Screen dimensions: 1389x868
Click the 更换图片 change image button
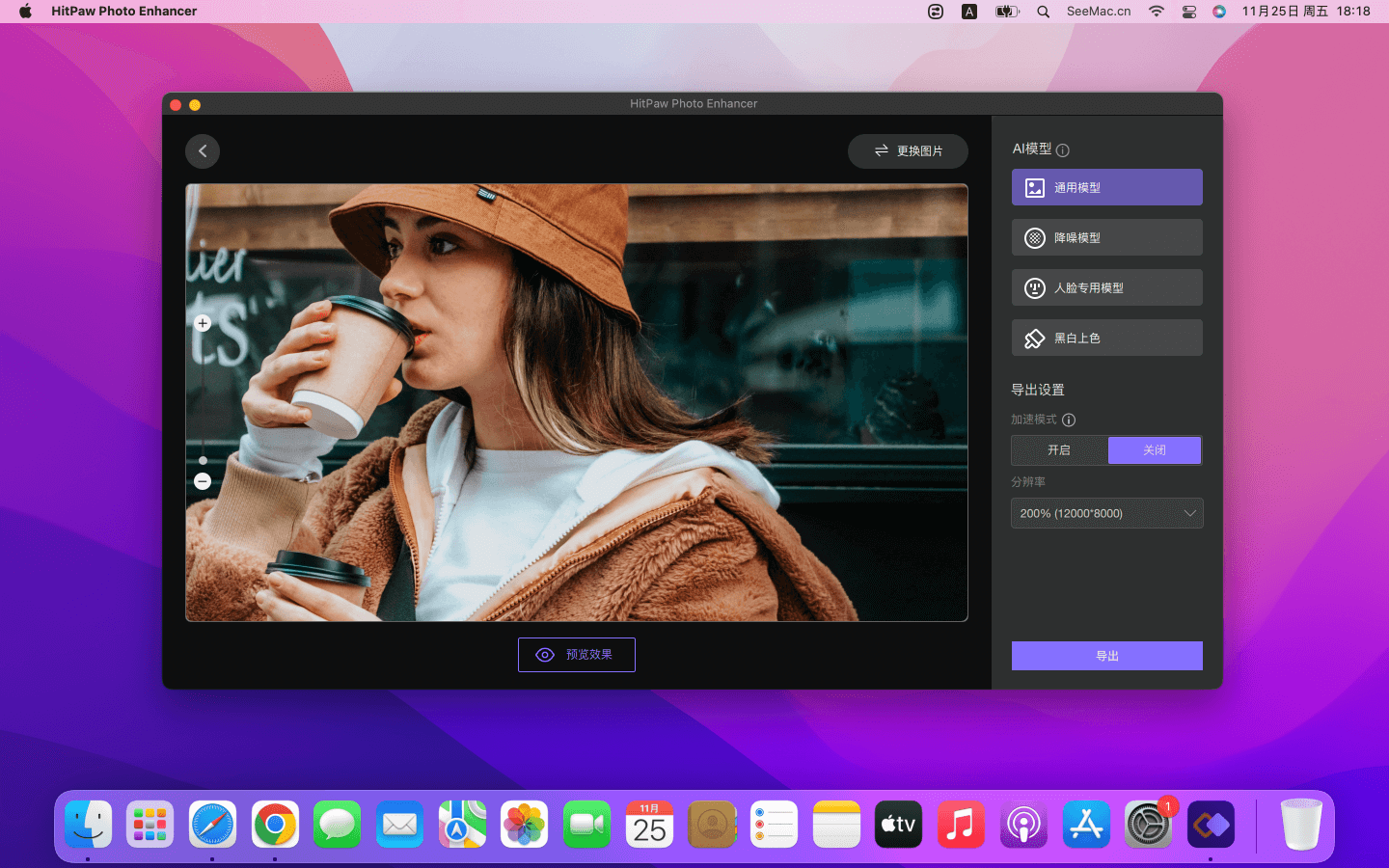point(908,151)
